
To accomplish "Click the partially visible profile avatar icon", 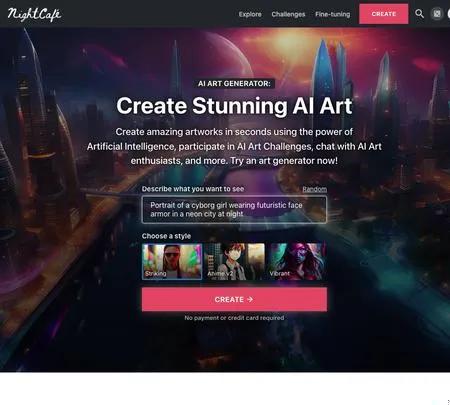I will tap(449, 14).
